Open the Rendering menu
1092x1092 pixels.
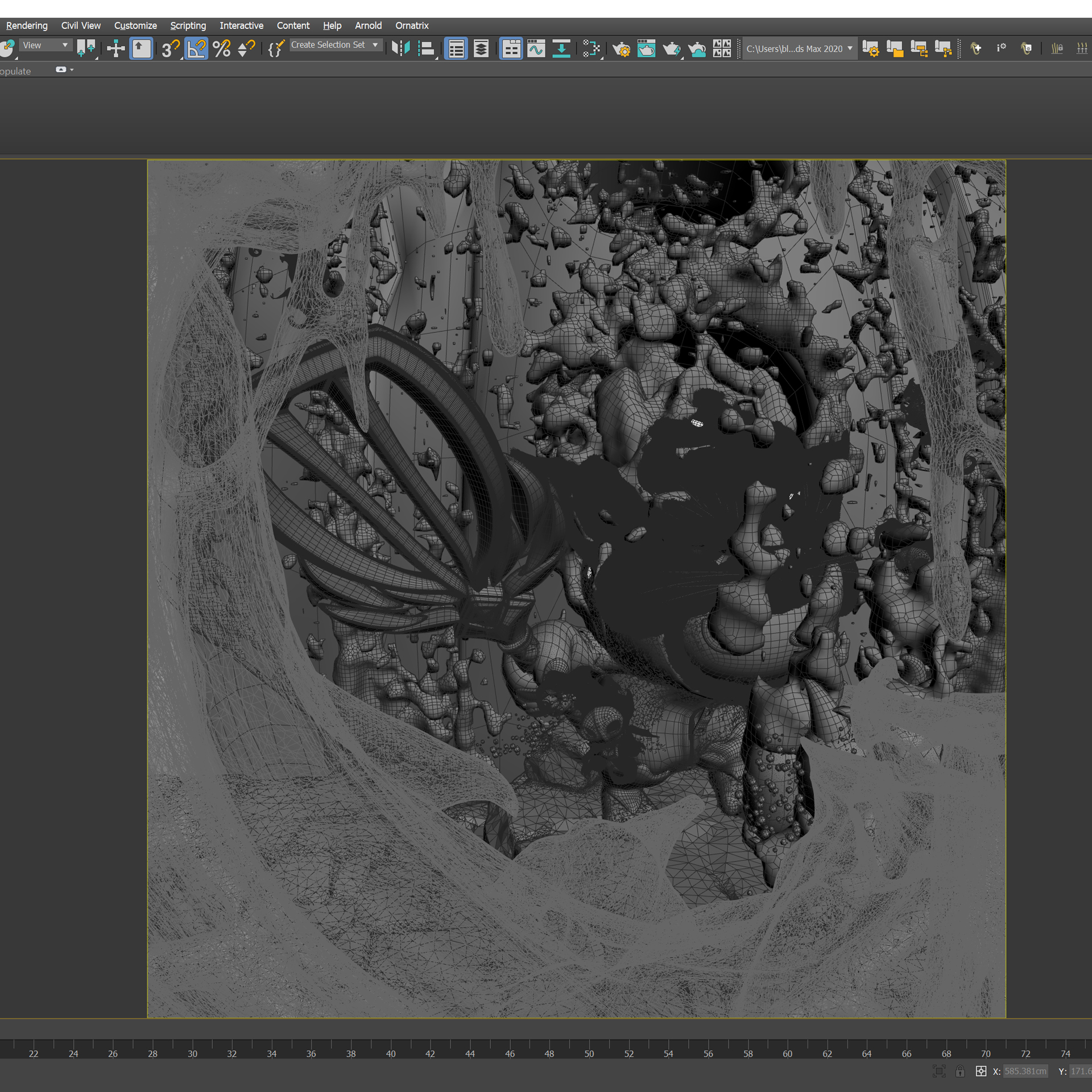pyautogui.click(x=27, y=26)
